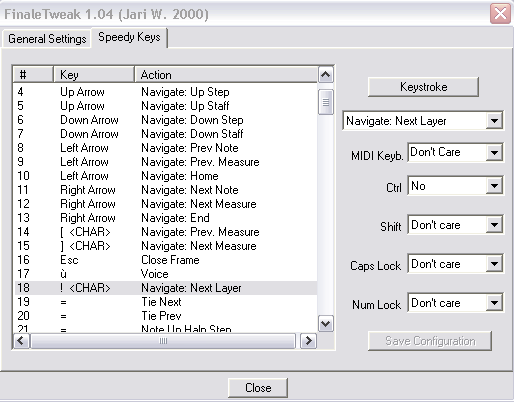Select row 5 Navigate: Up Staff
The image size is (514, 402).
pos(165,106)
